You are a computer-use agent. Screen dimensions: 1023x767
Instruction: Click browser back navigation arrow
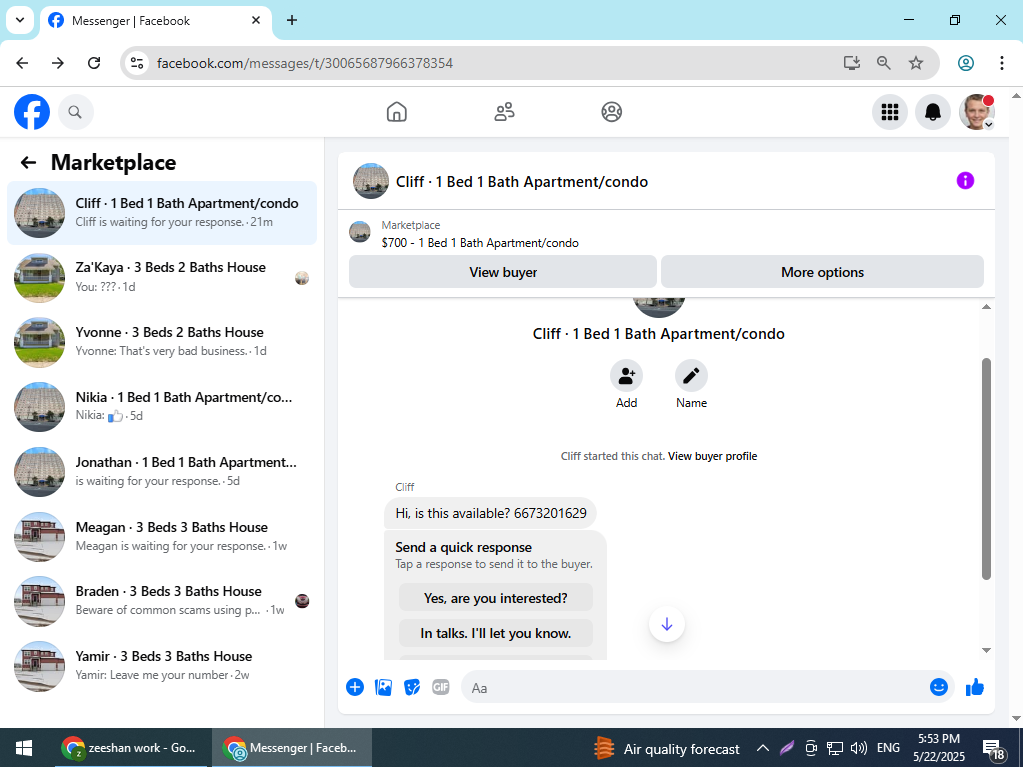click(x=22, y=63)
